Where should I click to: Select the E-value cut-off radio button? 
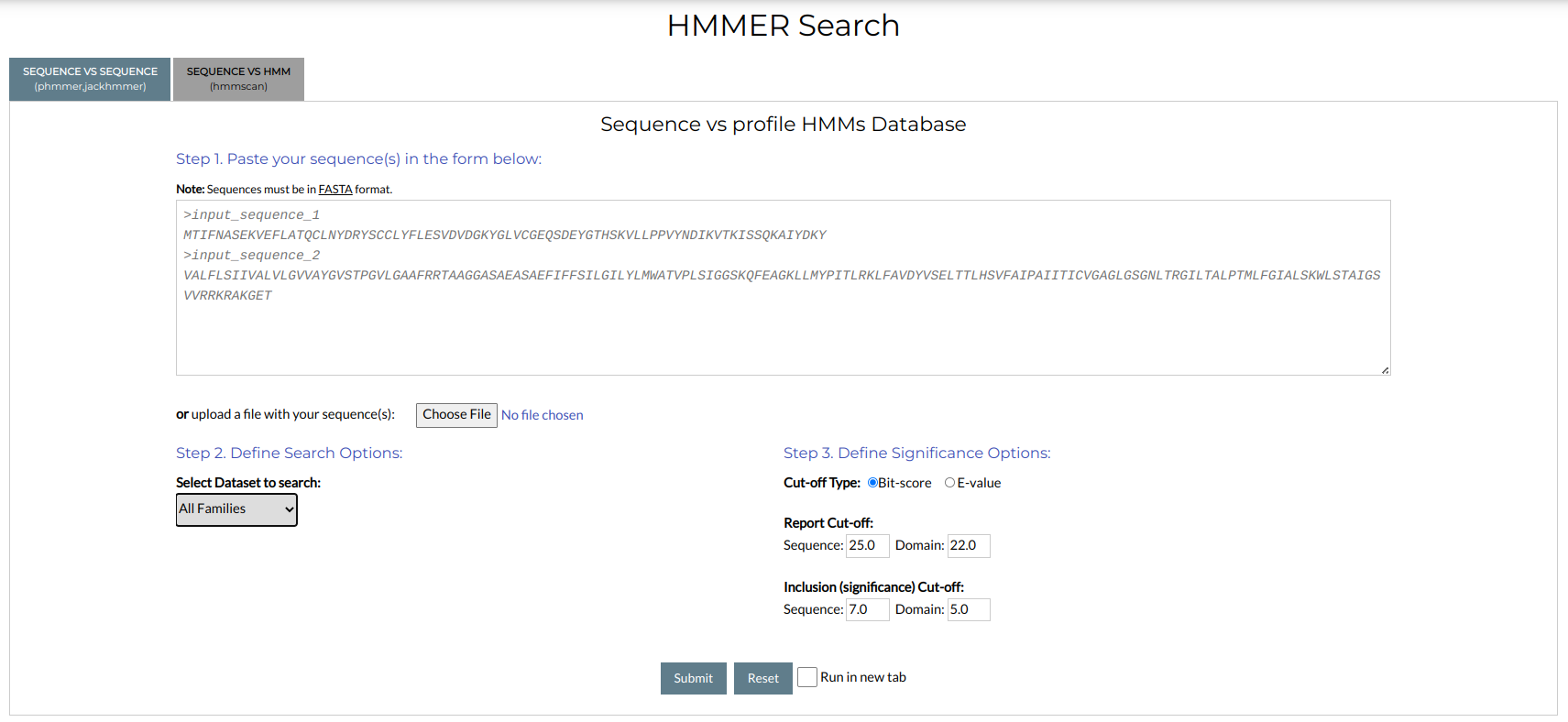coord(949,483)
